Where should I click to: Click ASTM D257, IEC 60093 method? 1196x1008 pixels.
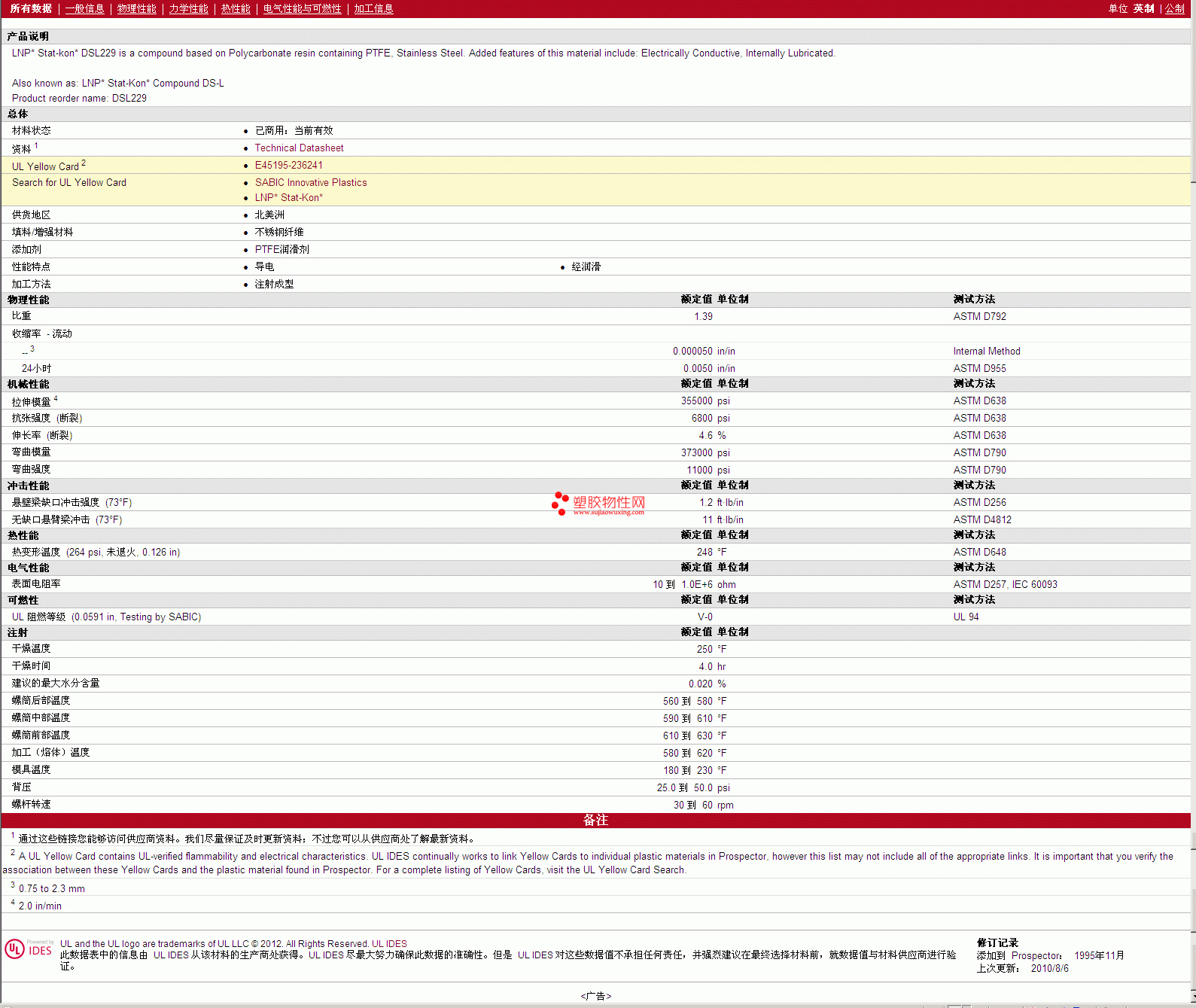pyautogui.click(x=1005, y=585)
